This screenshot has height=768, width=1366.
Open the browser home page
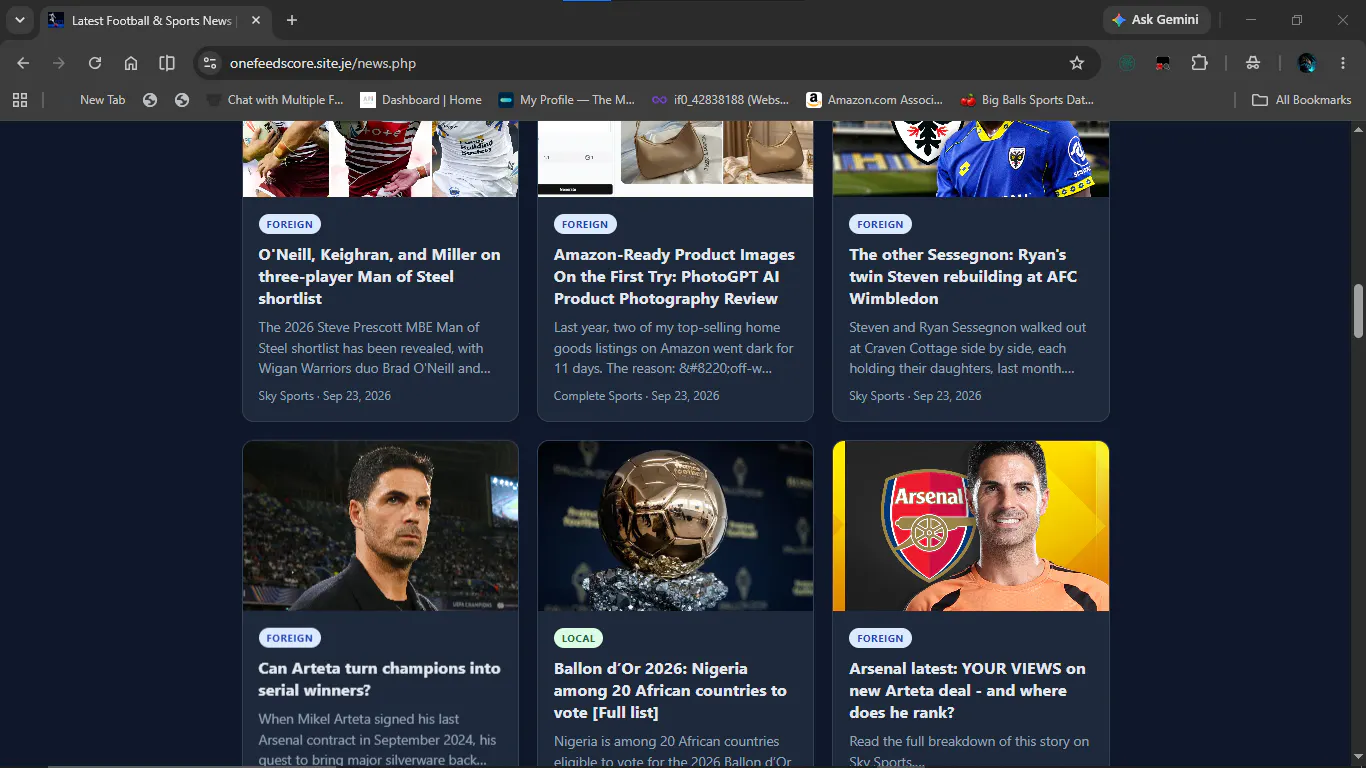[131, 63]
